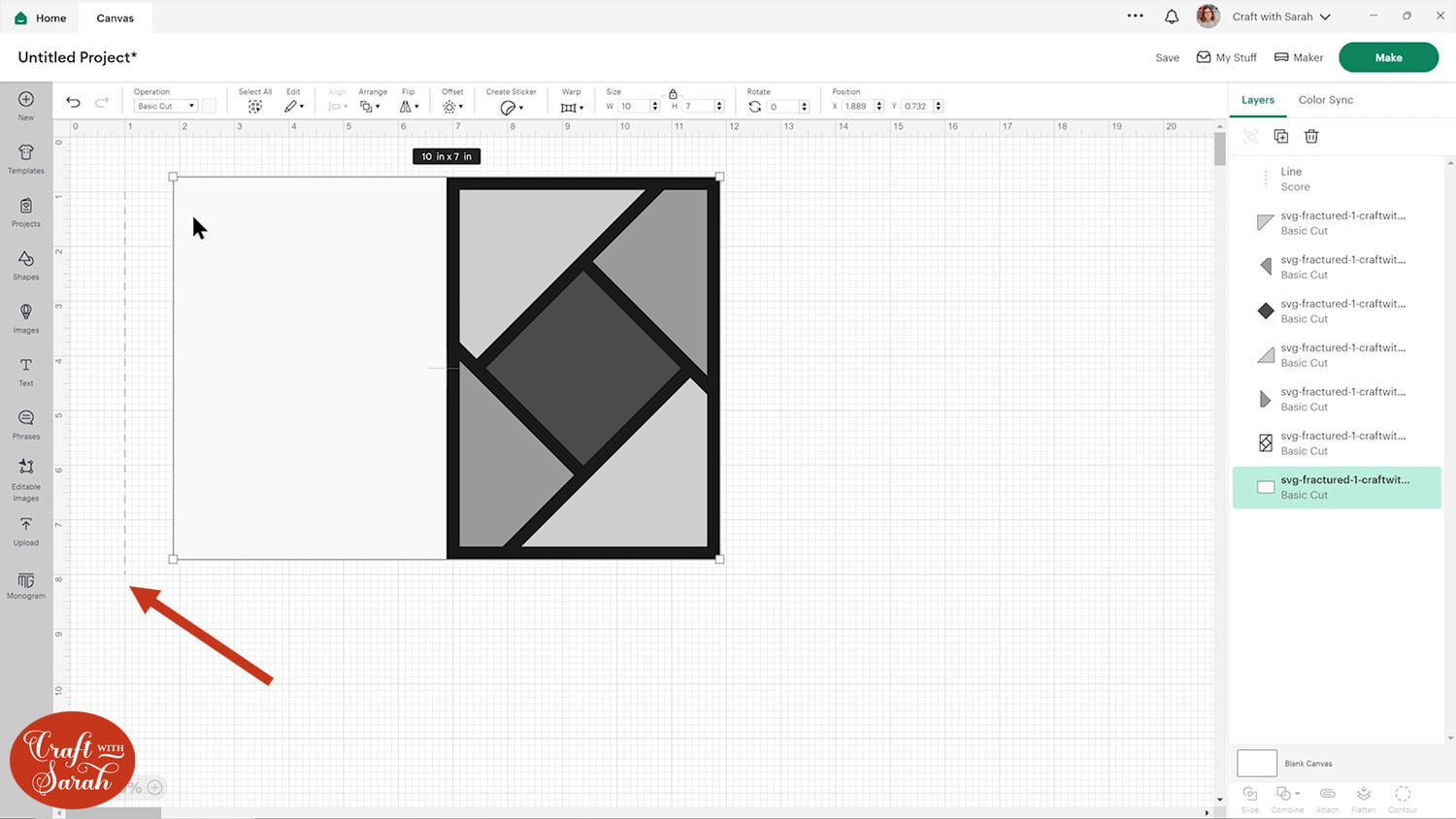This screenshot has height=819, width=1456.
Task: Select the crossed frame Basic Cut layer
Action: pyautogui.click(x=1337, y=443)
